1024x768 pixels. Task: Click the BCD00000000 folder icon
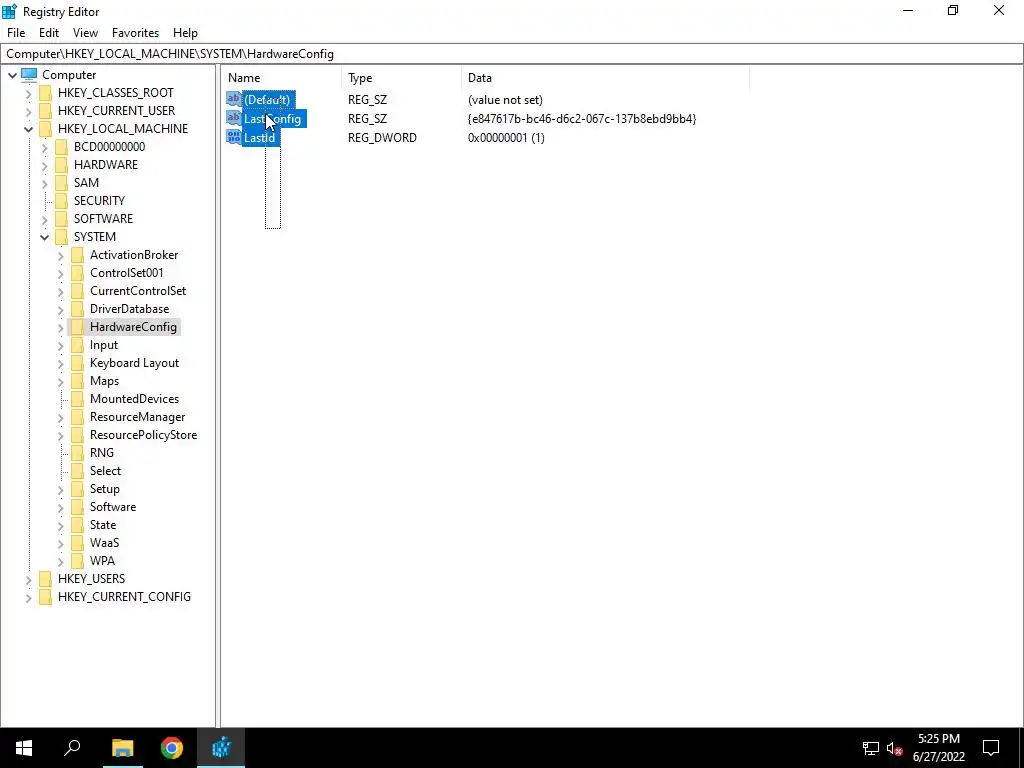61,146
